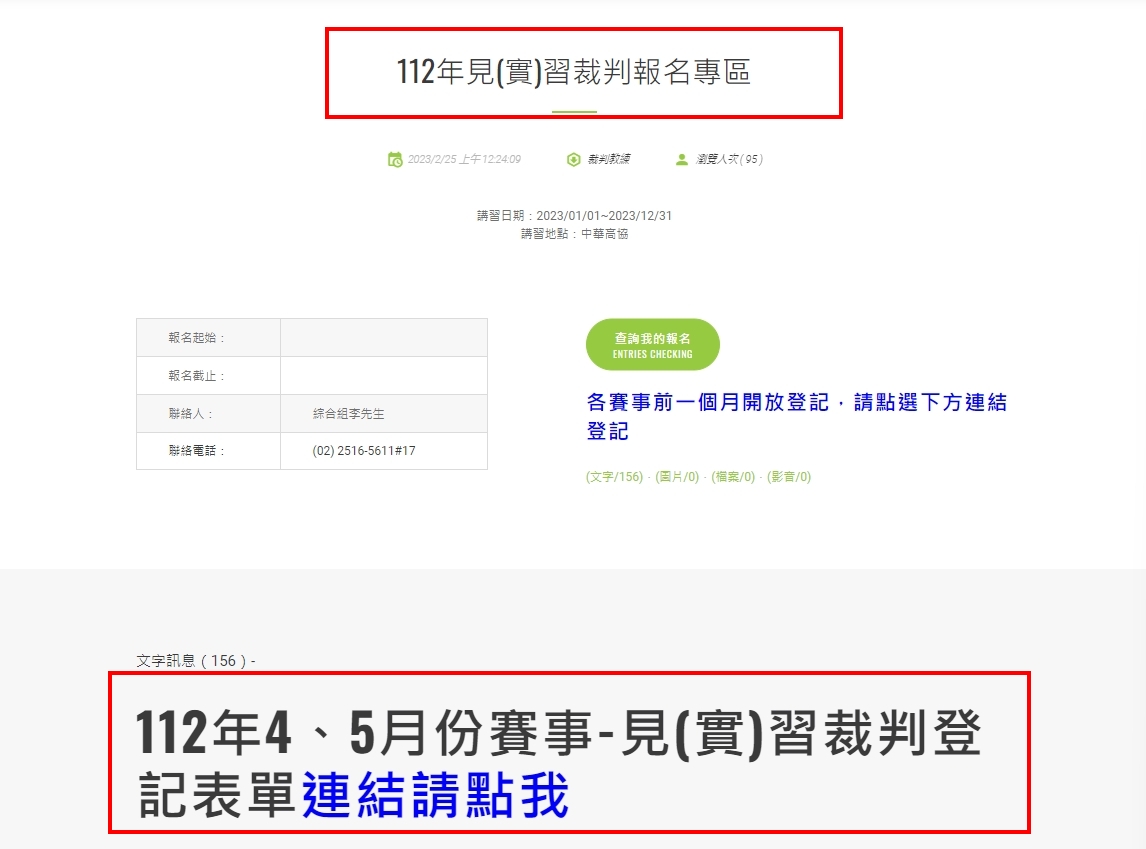Click the blue 各賽事前一個月開放登記 notice text
The image size is (1146, 849).
point(797,416)
